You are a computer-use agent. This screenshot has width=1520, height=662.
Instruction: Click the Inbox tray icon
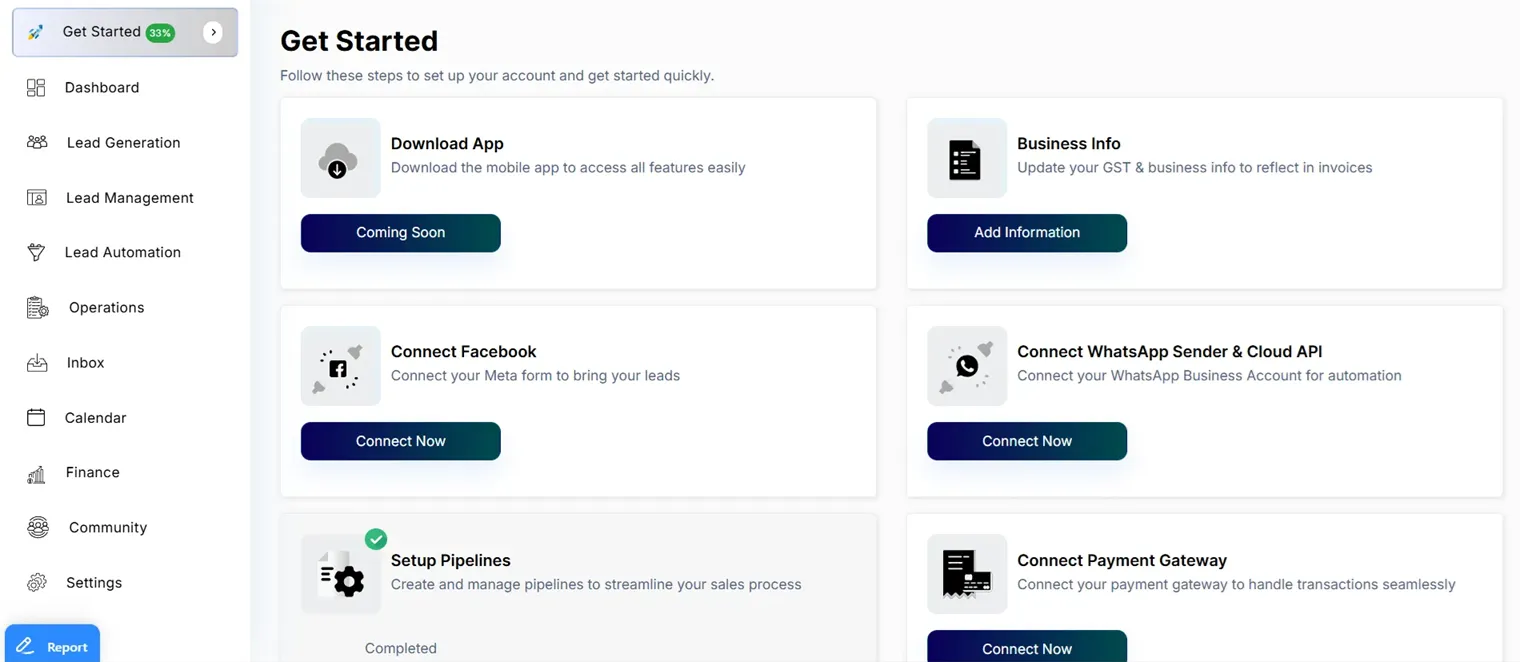[37, 363]
